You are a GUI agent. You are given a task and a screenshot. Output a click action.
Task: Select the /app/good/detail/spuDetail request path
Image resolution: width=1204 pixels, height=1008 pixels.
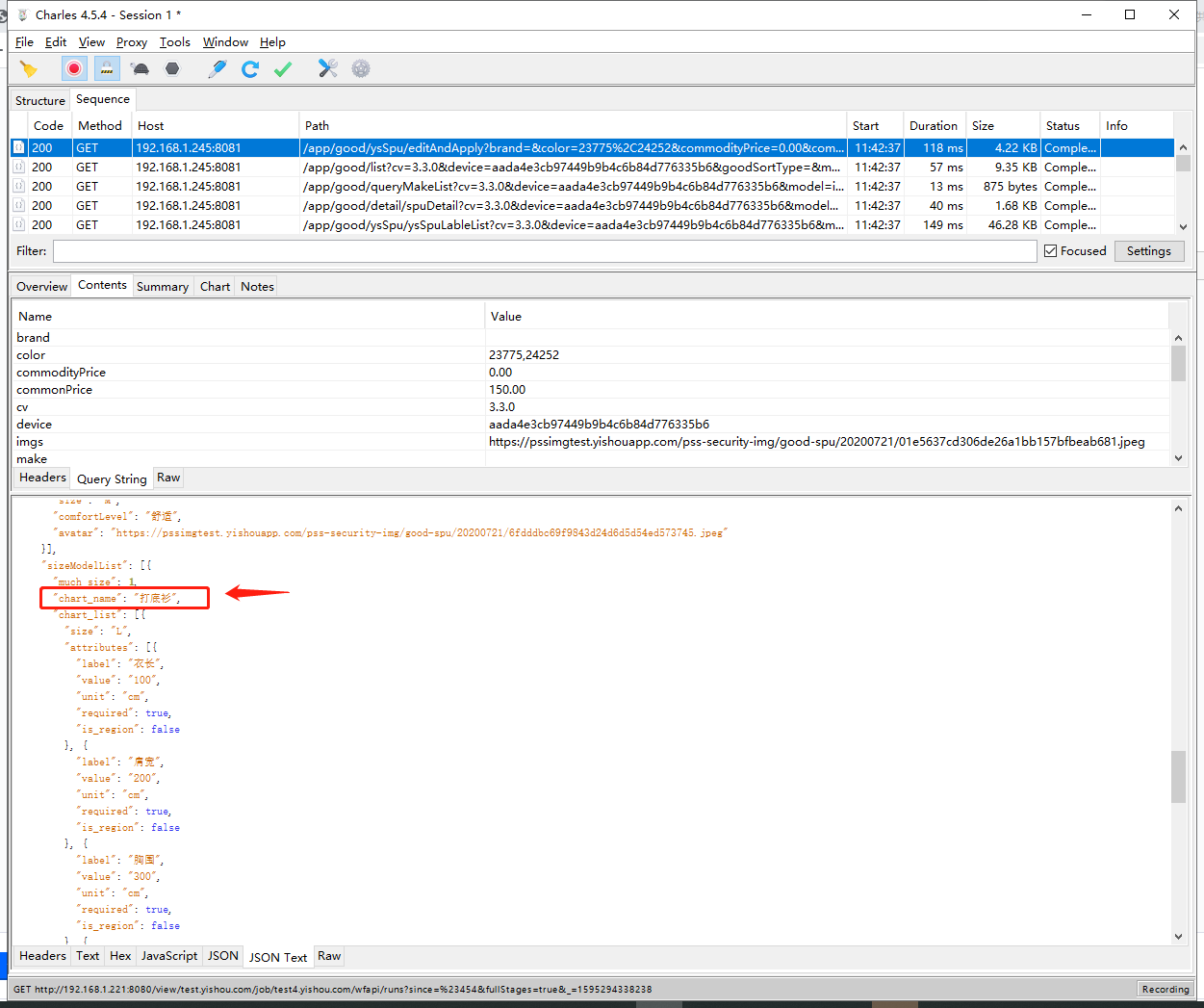tap(572, 205)
